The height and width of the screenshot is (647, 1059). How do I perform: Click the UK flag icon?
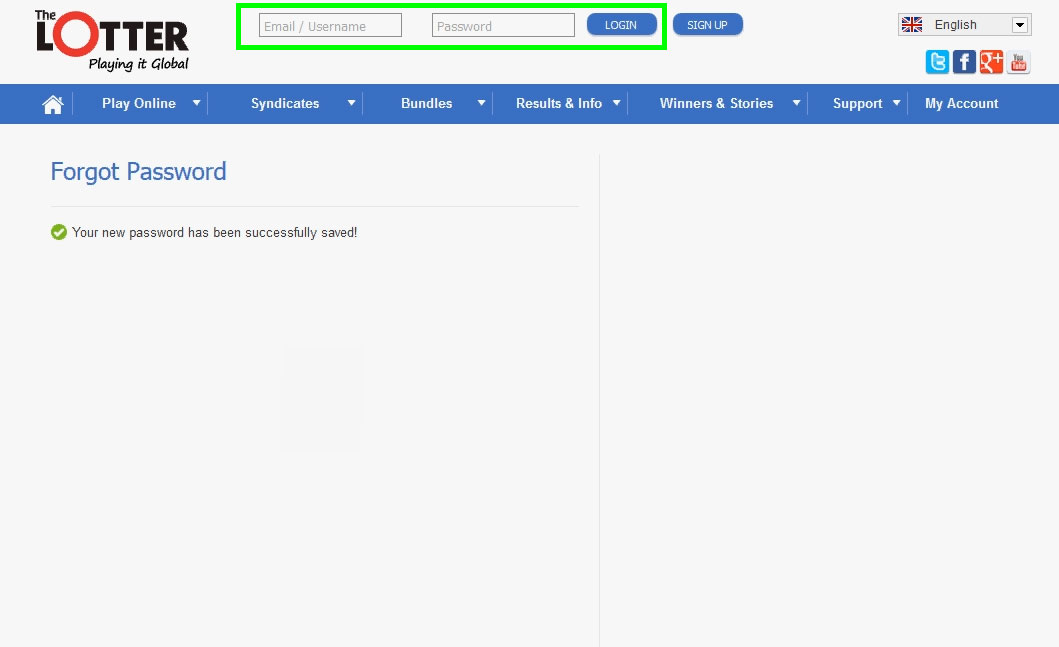coord(912,25)
